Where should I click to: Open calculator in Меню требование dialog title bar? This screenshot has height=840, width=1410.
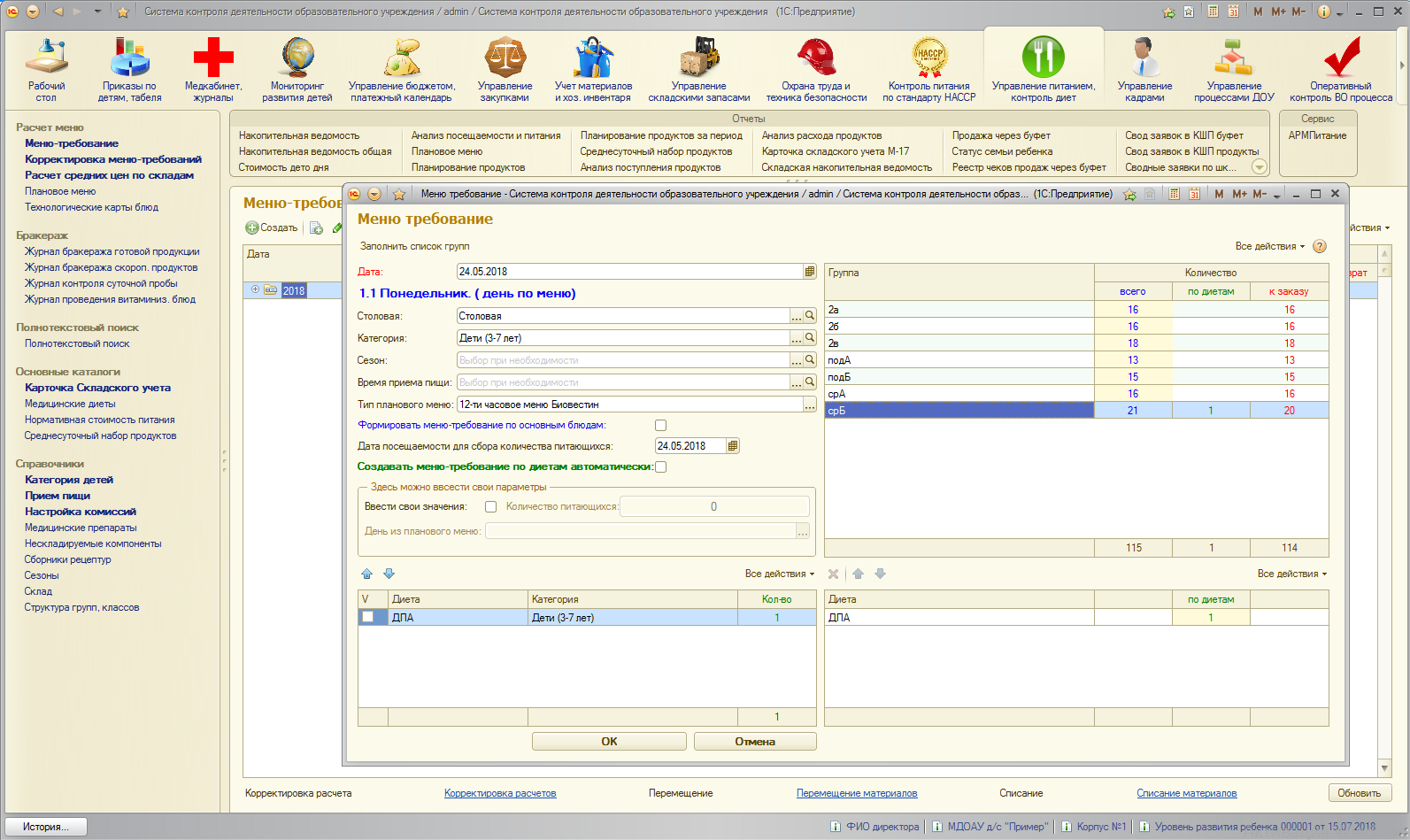[x=1174, y=194]
